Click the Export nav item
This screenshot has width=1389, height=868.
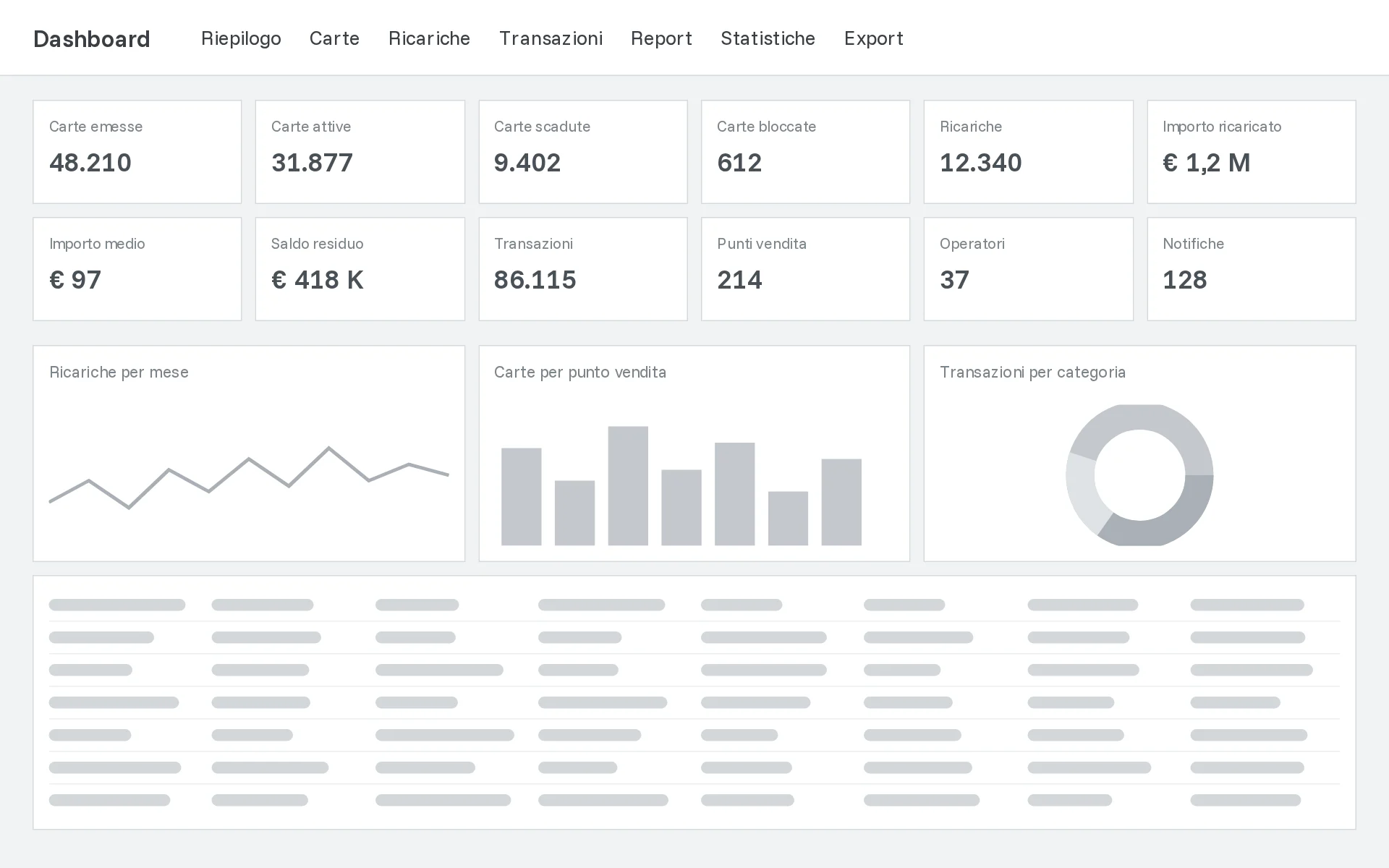[x=873, y=38]
